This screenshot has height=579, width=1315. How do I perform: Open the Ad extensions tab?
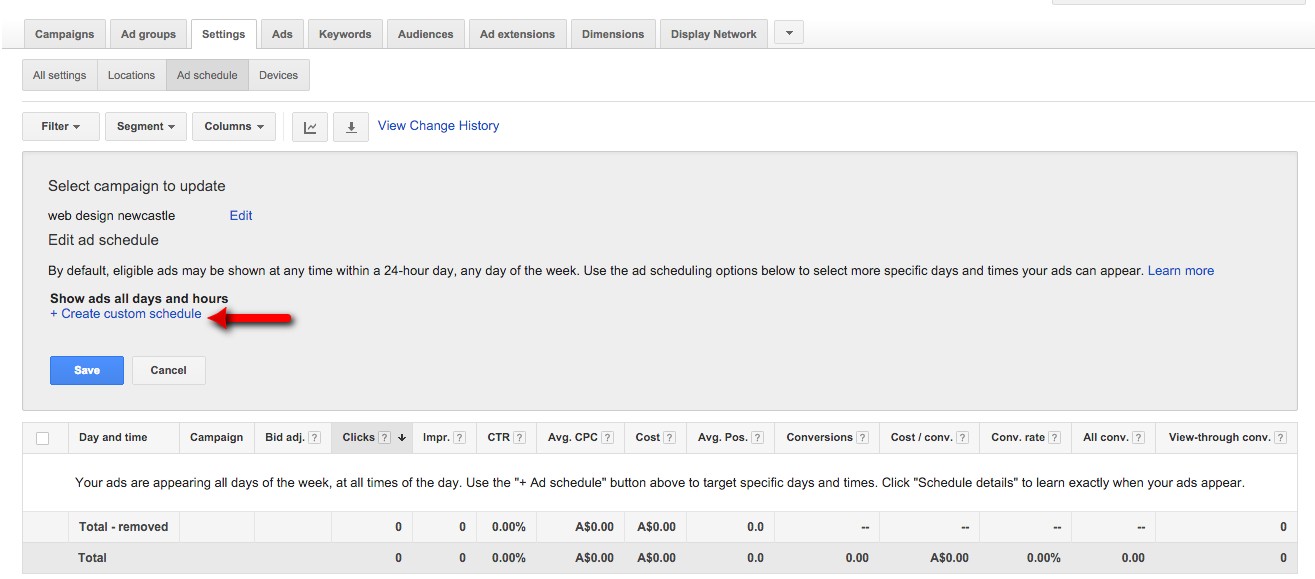[517, 32]
